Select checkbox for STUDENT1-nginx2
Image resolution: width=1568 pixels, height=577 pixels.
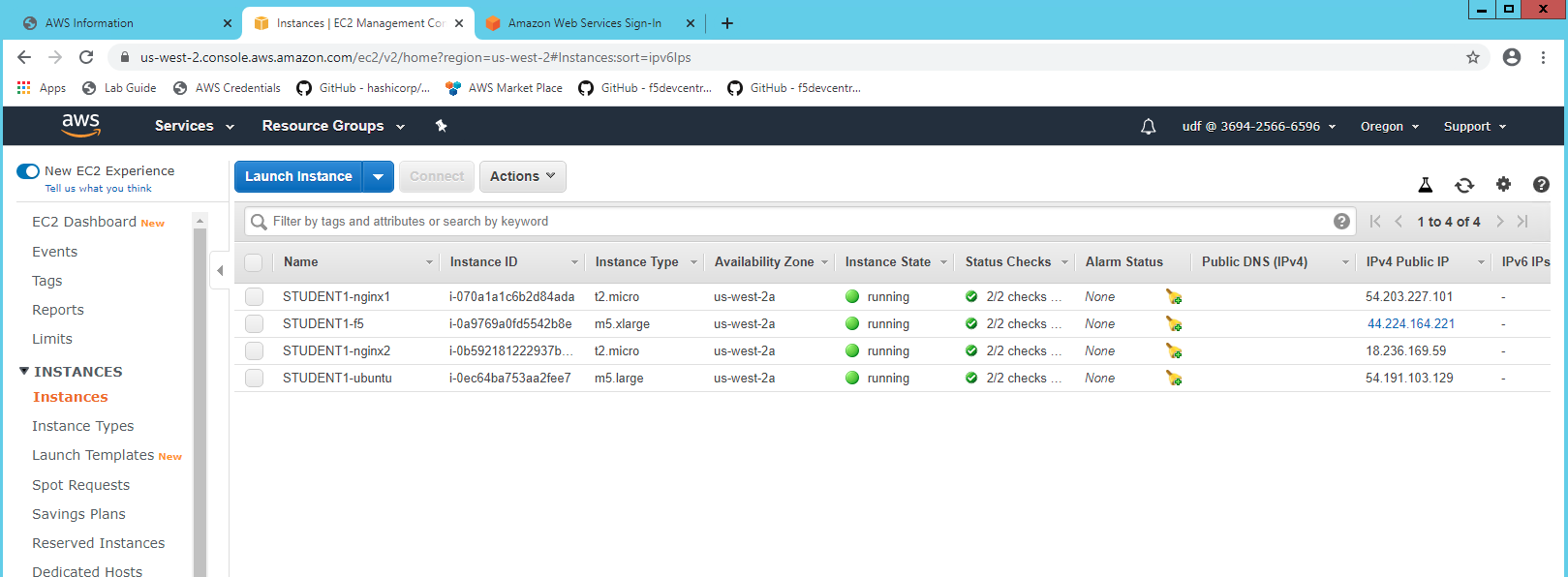[254, 350]
